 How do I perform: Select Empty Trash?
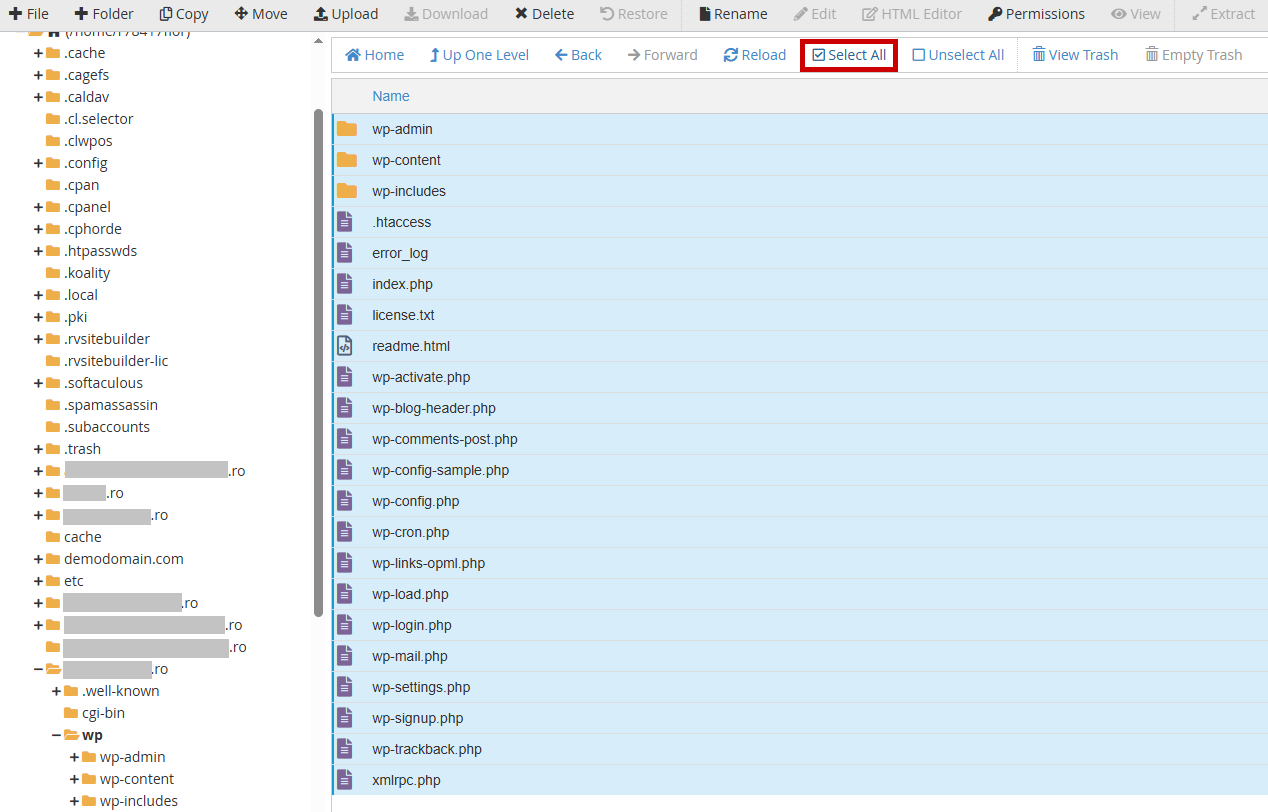click(x=1193, y=54)
